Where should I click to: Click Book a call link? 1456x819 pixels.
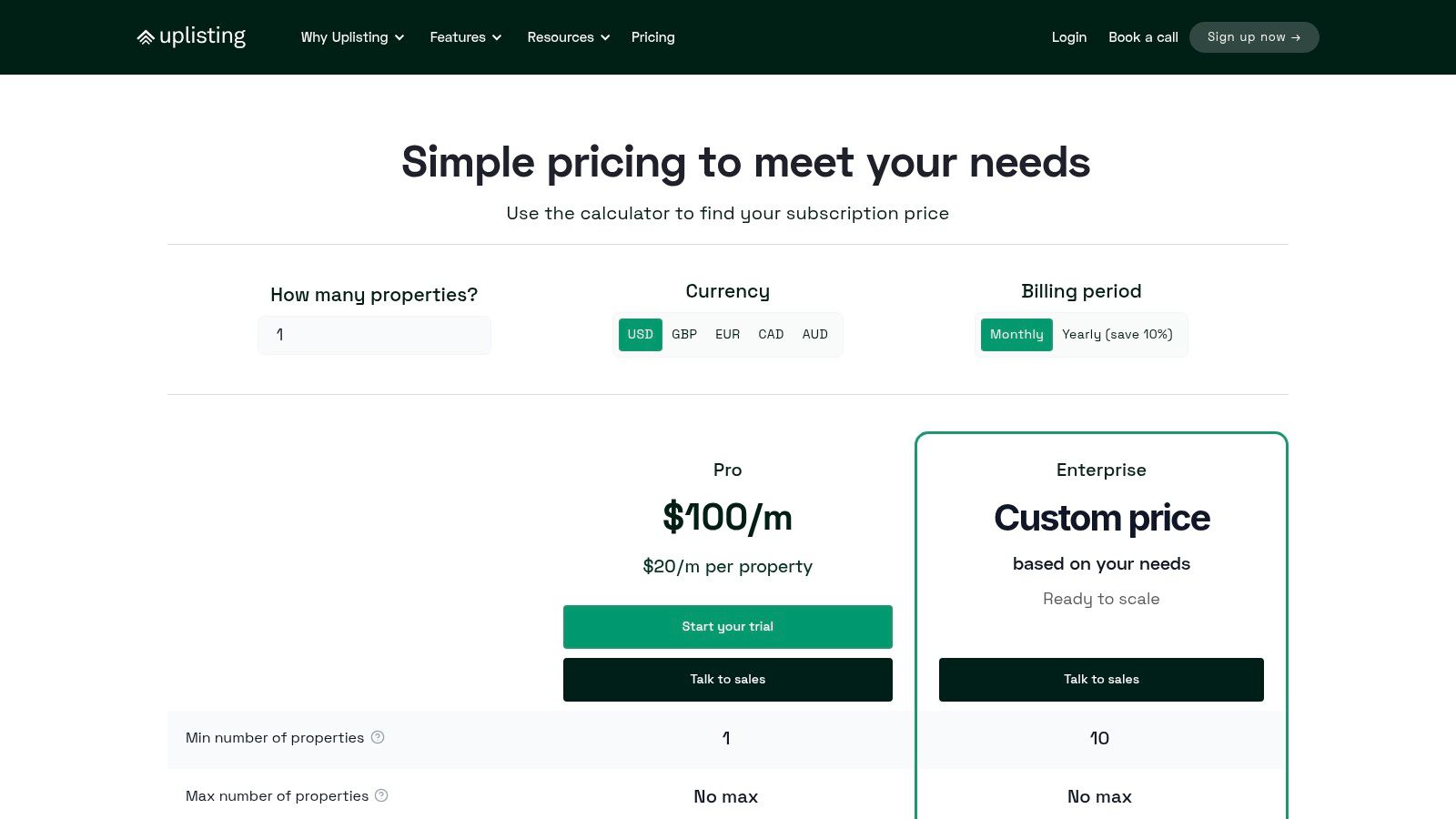pos(1143,37)
